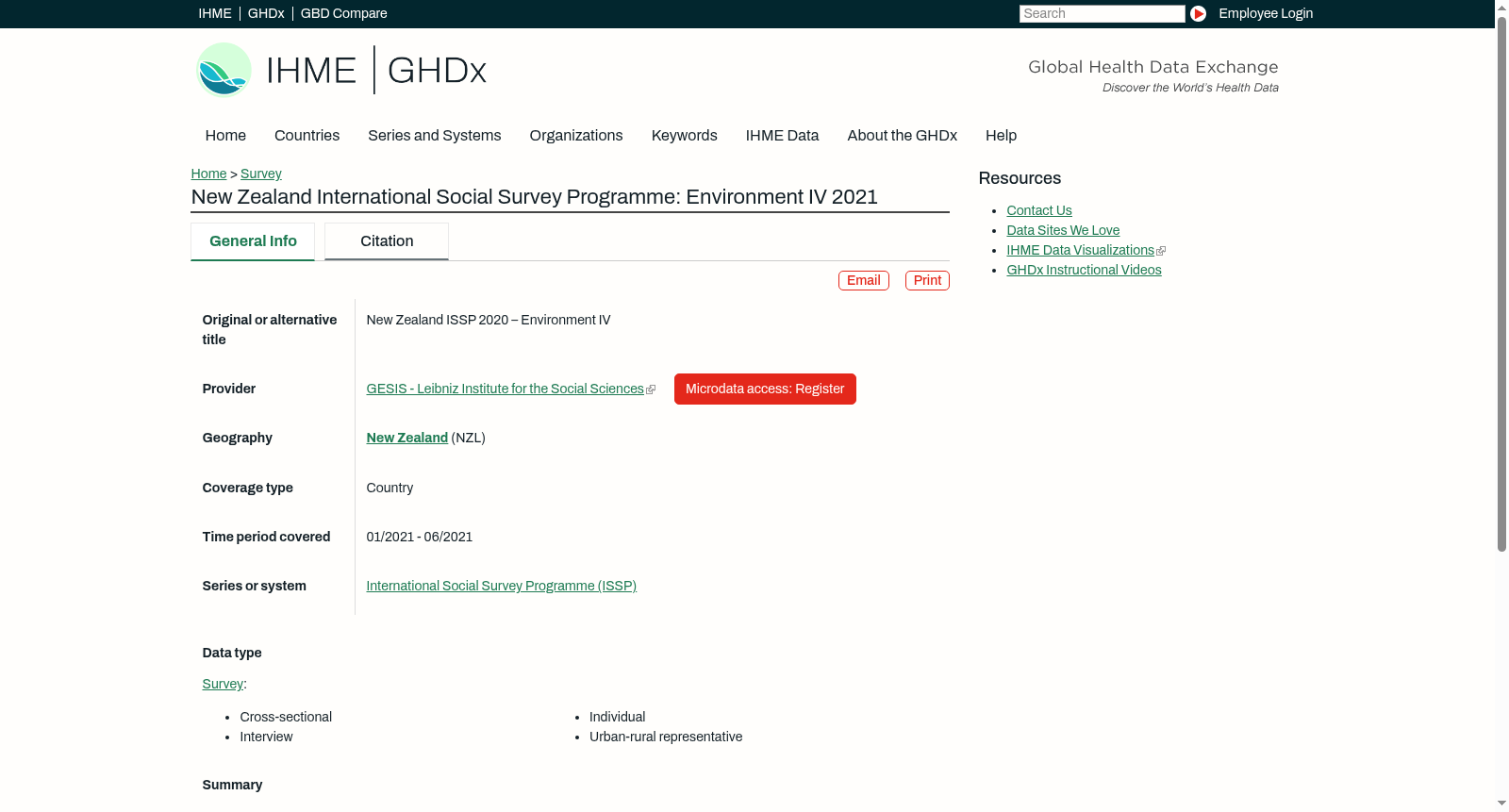Click the Email button
The image size is (1509, 812).
coord(864,280)
